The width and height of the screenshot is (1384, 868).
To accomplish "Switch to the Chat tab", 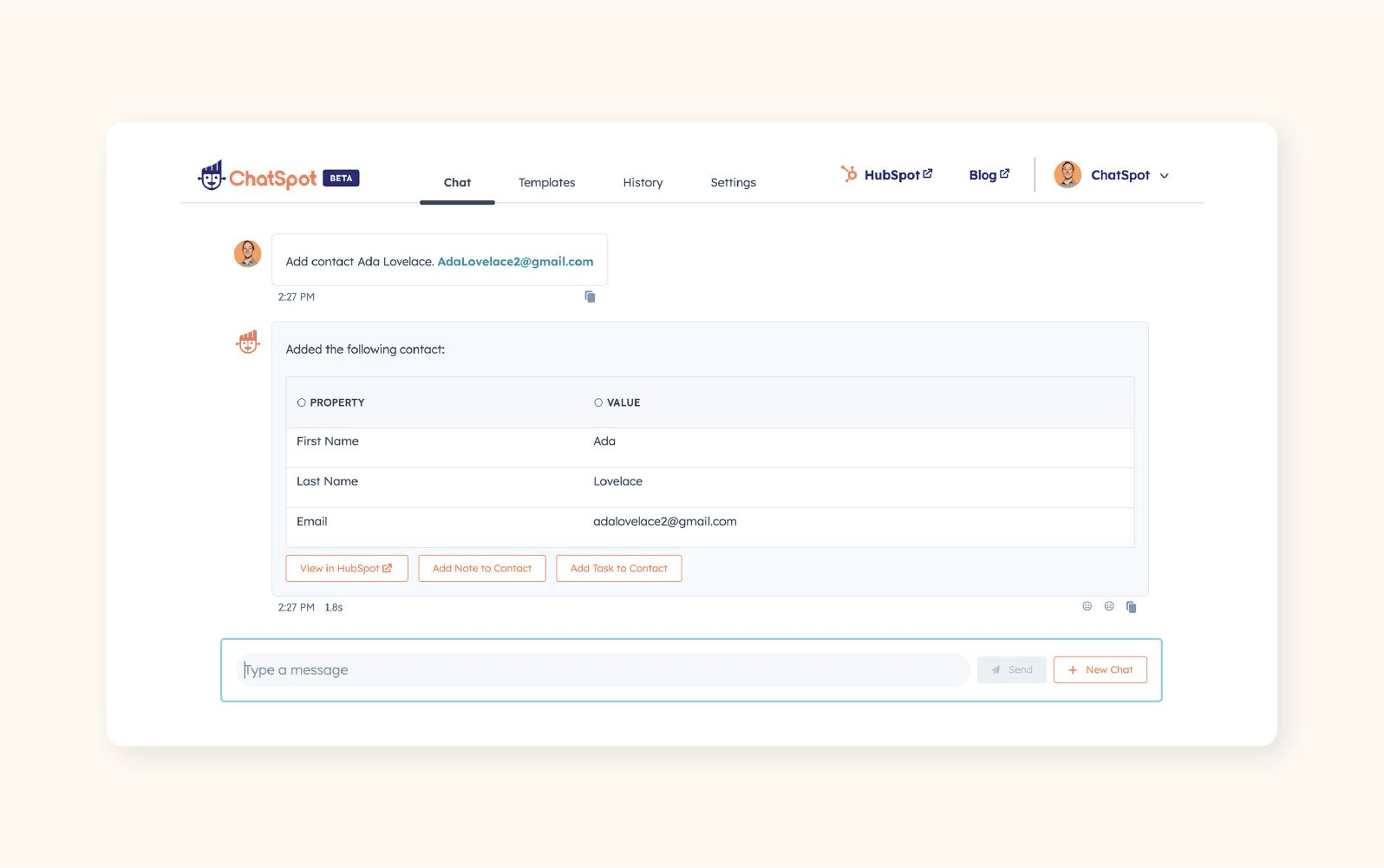I will click(x=457, y=182).
